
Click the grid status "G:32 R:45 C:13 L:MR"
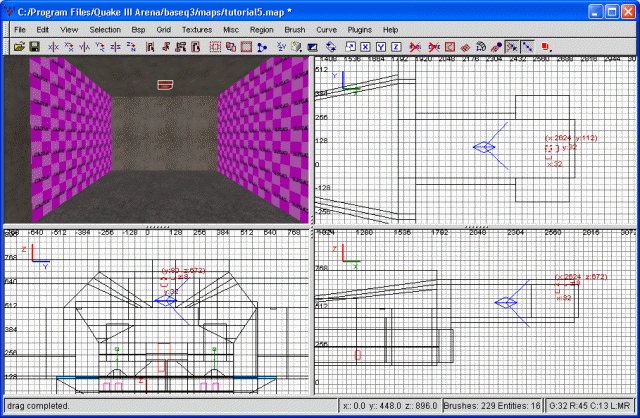tap(590, 406)
